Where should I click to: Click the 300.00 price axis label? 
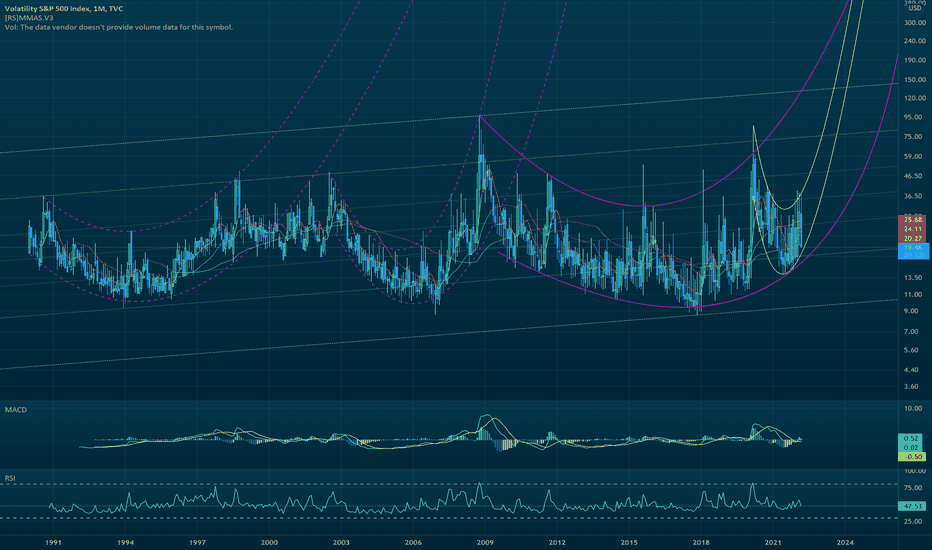pos(915,23)
